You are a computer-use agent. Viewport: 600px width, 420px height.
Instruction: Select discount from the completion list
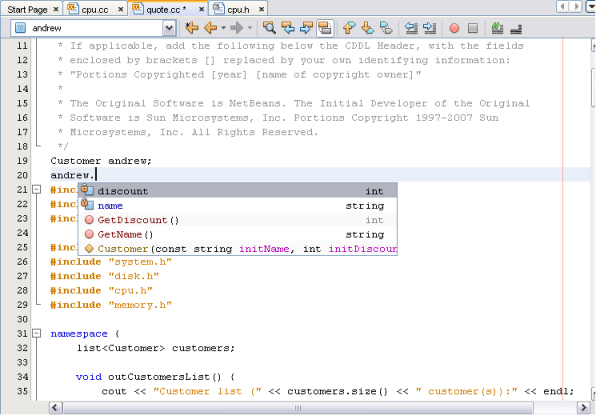pyautogui.click(x=123, y=191)
